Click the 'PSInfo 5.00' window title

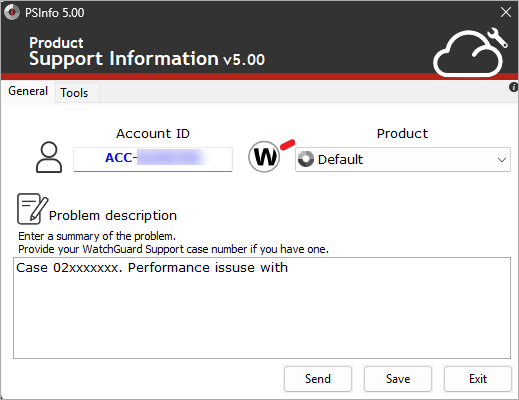(x=55, y=13)
